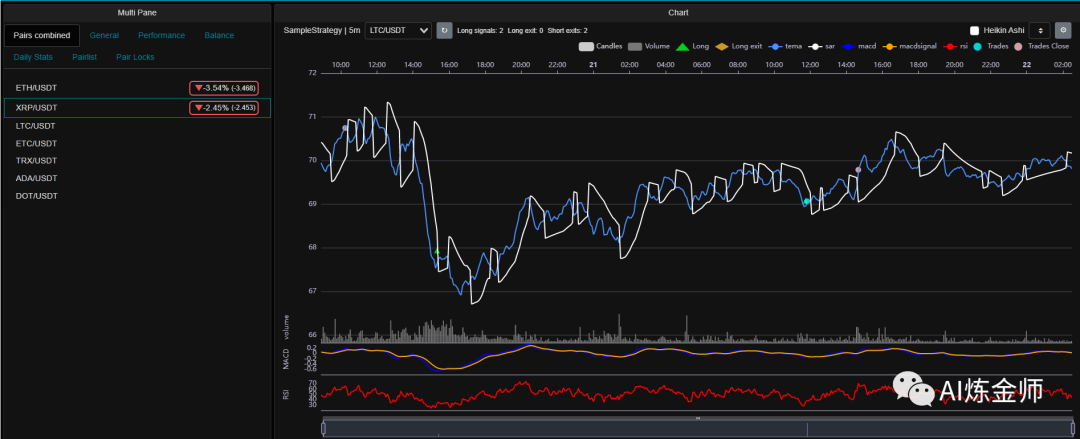Viewport: 1080px width, 439px height.
Task: Toggle rsi line in legend
Action: [x=955, y=46]
